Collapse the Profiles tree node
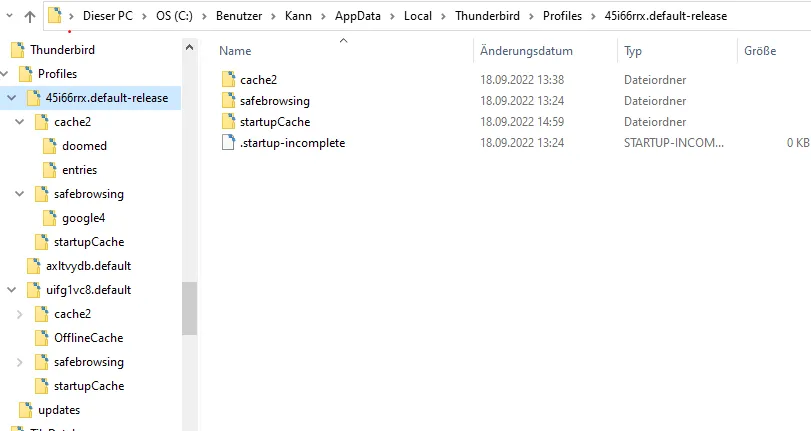The height and width of the screenshot is (431, 811). pyautogui.click(x=5, y=74)
